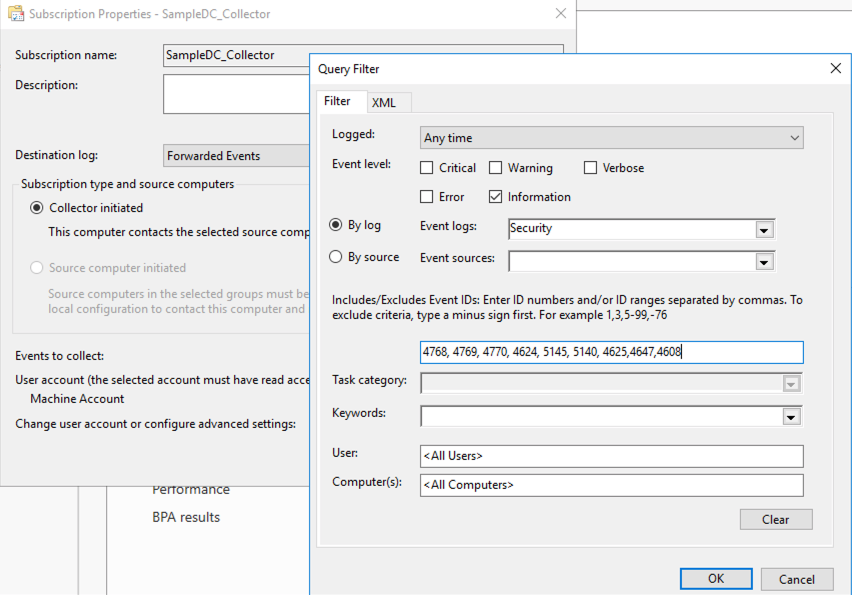This screenshot has width=852, height=595.
Task: Click the Subscription Properties title bar icon
Action: (15, 14)
